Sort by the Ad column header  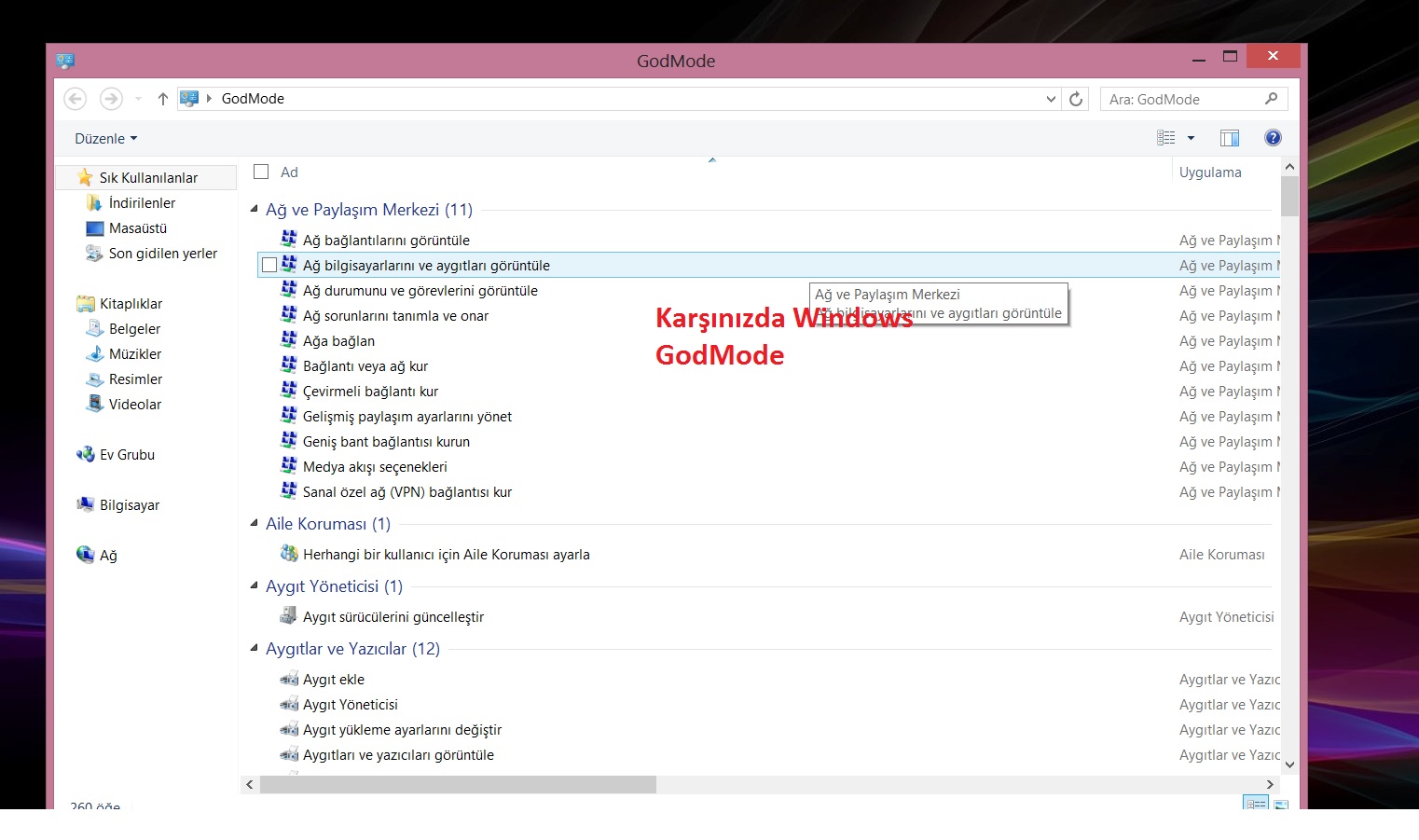289,172
